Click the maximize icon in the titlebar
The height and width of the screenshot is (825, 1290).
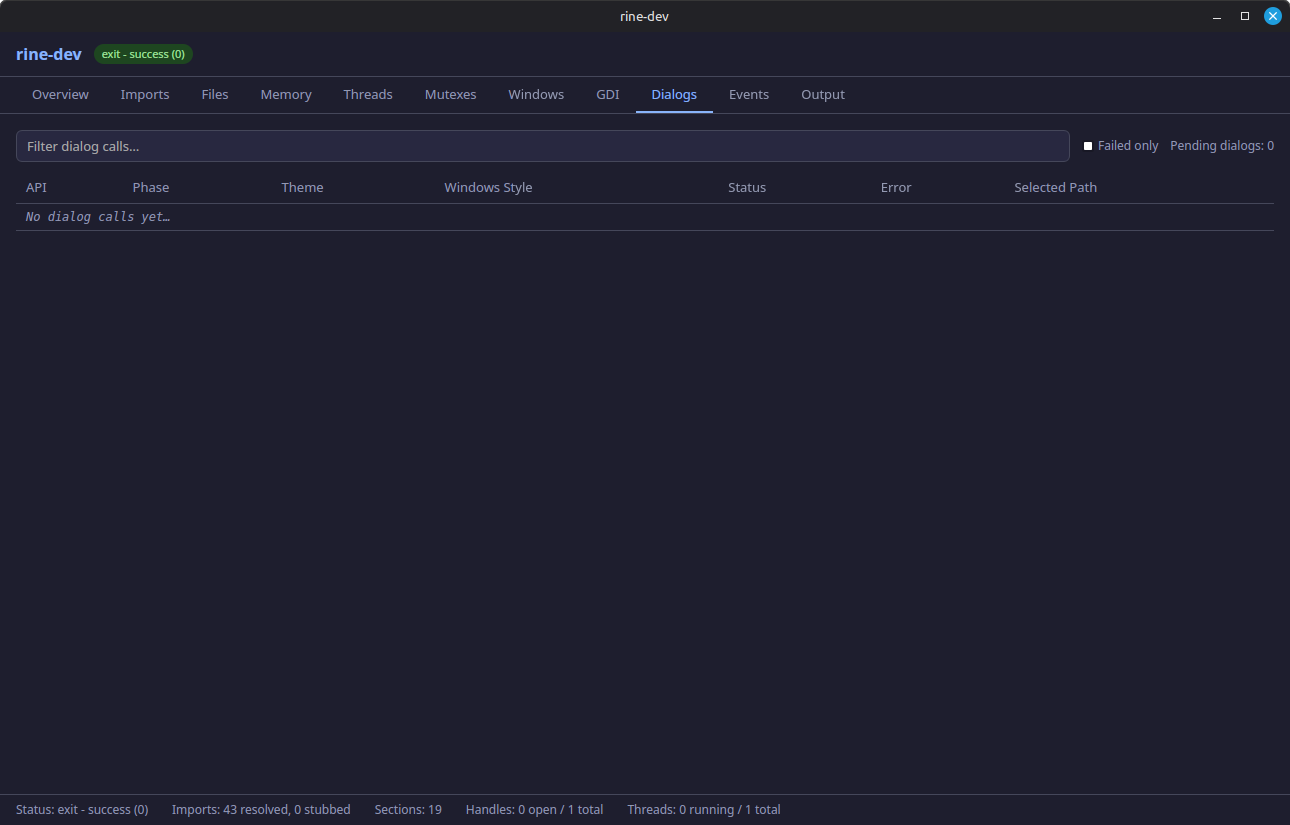[1244, 16]
